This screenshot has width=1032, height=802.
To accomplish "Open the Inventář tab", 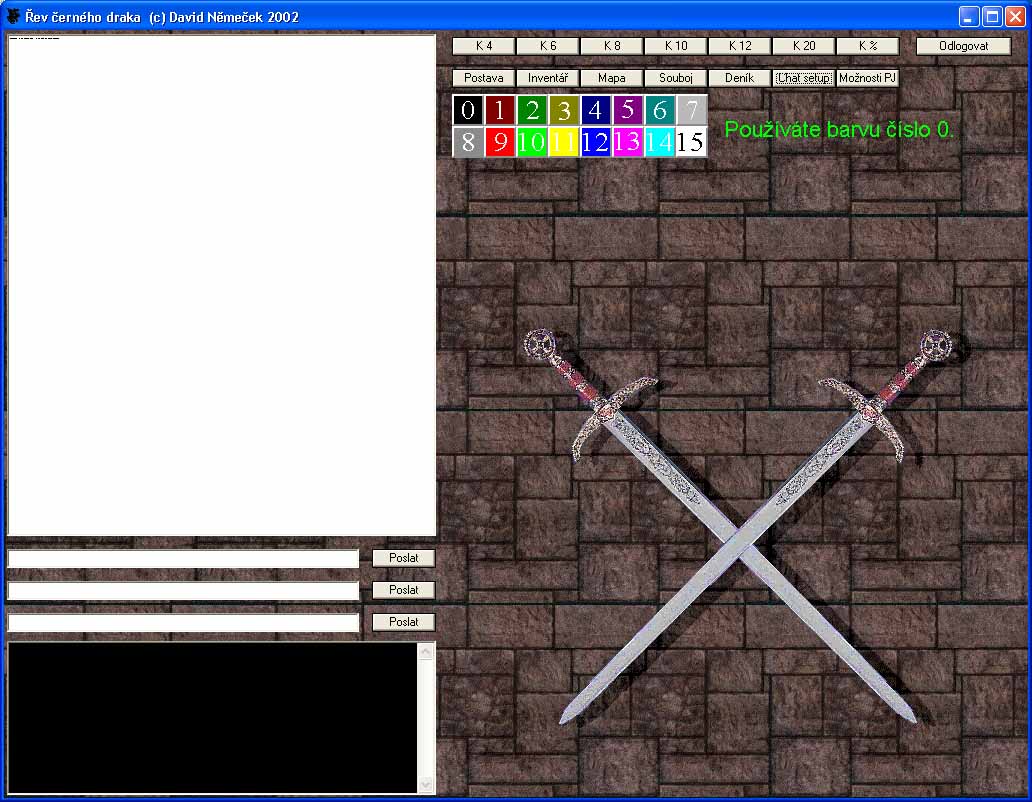I will pyautogui.click(x=548, y=78).
